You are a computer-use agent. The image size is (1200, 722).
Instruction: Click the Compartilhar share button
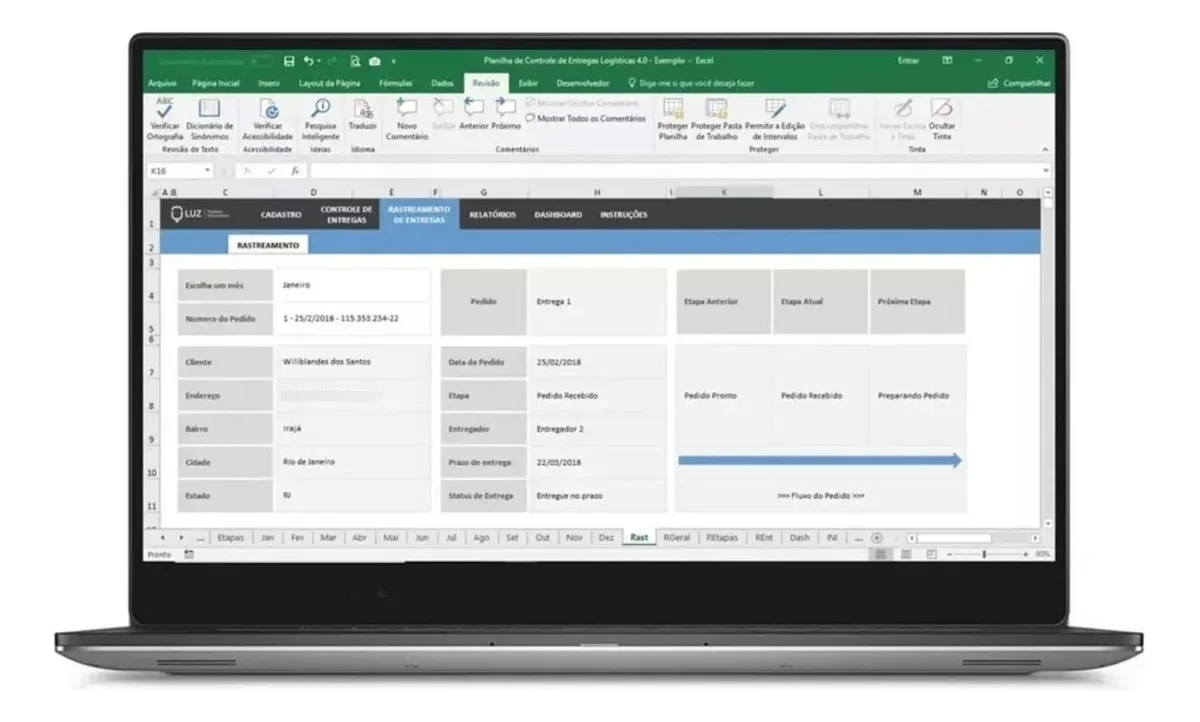[1019, 83]
